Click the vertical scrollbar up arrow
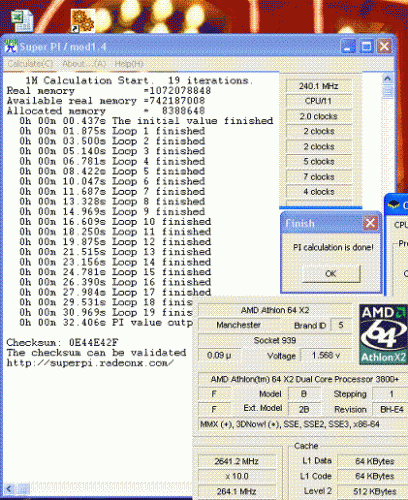 tap(388, 79)
